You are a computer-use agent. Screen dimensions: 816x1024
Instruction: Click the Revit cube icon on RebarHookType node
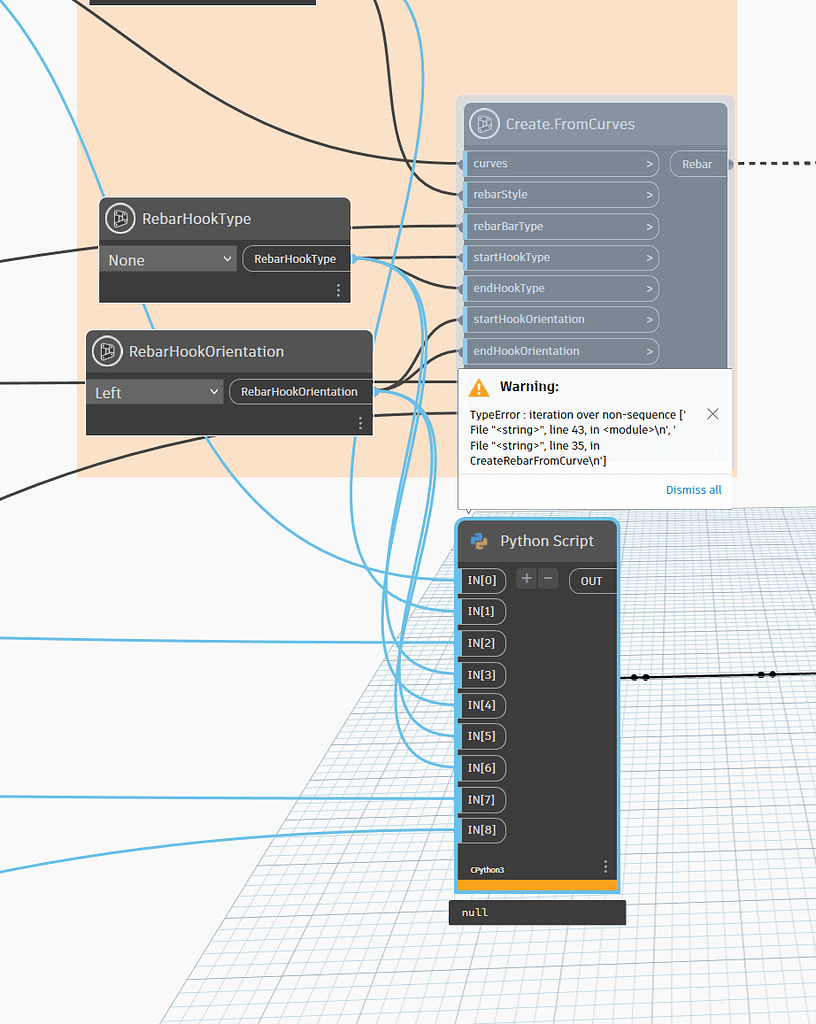pos(121,218)
